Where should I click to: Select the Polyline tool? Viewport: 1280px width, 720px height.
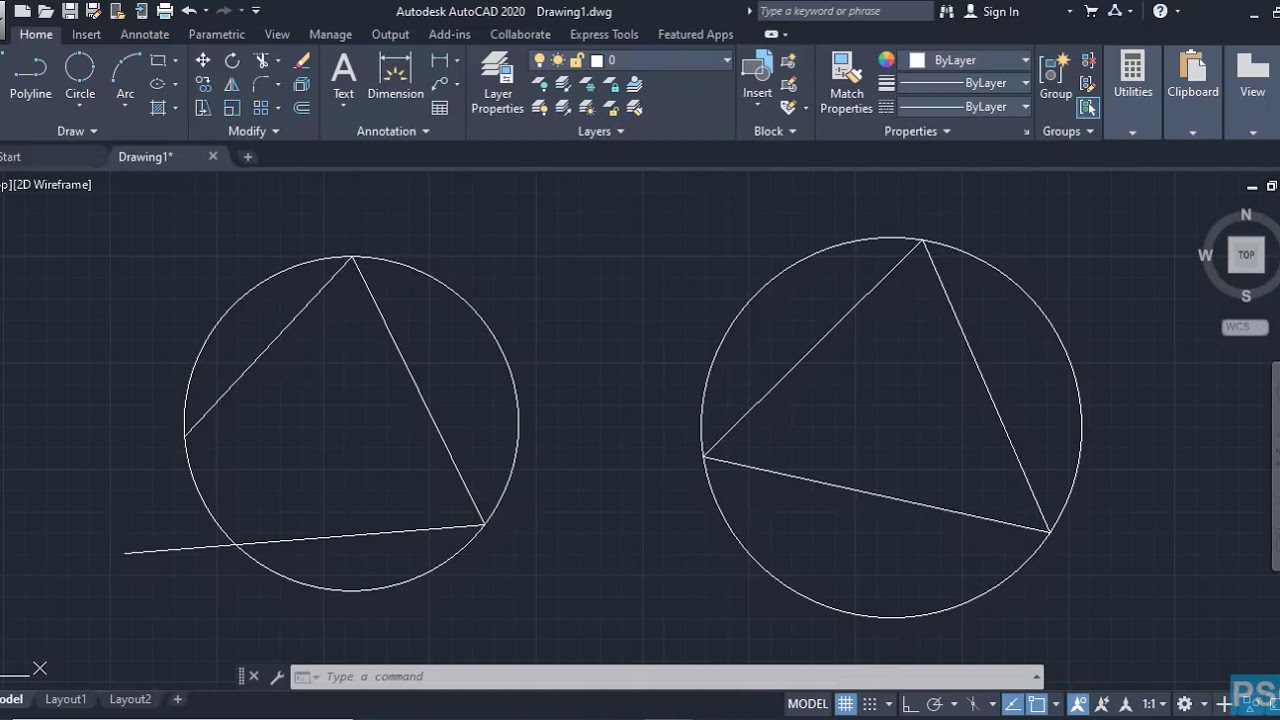[x=30, y=77]
